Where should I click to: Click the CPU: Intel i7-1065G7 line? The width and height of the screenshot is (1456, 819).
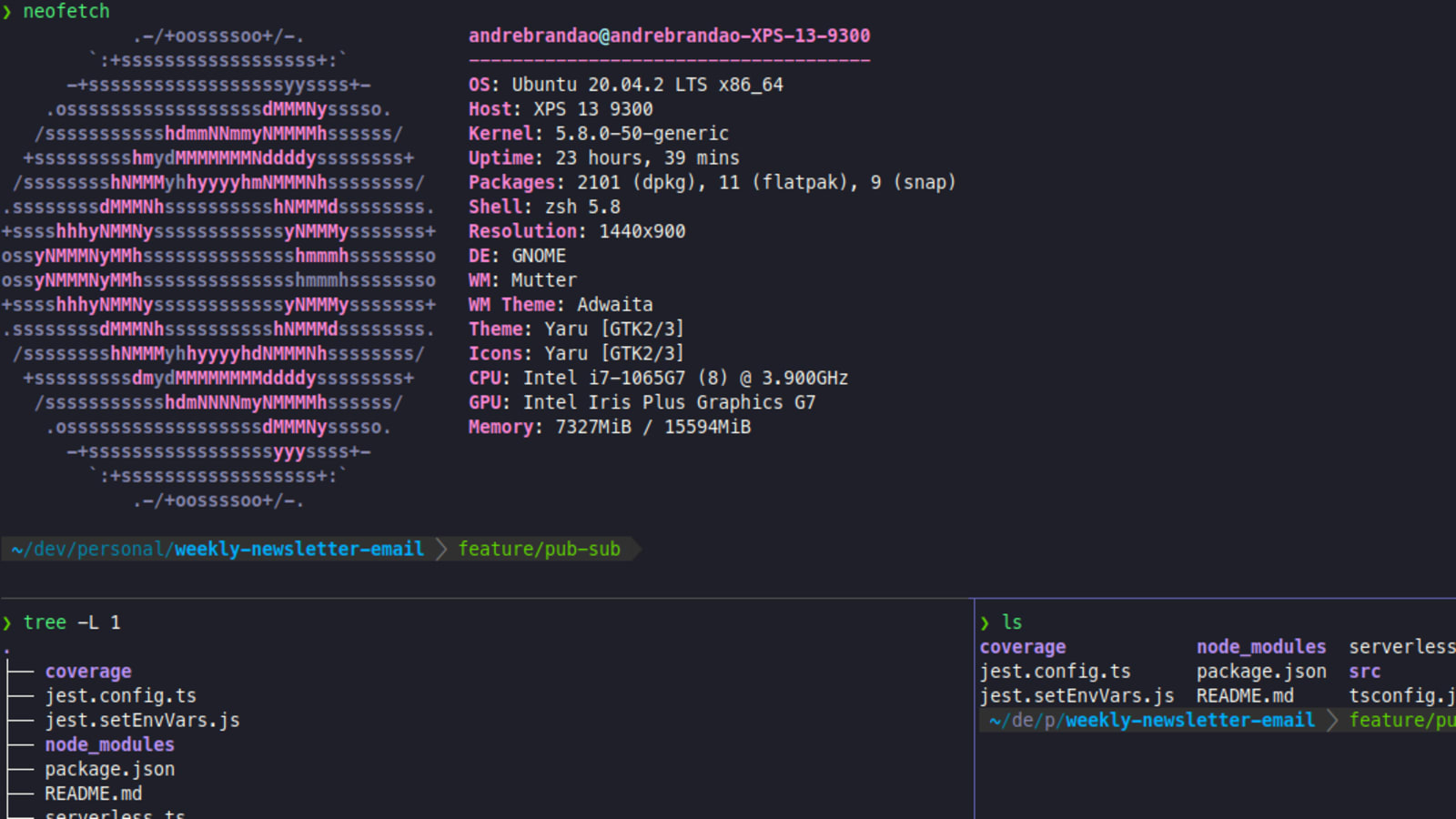coord(658,379)
